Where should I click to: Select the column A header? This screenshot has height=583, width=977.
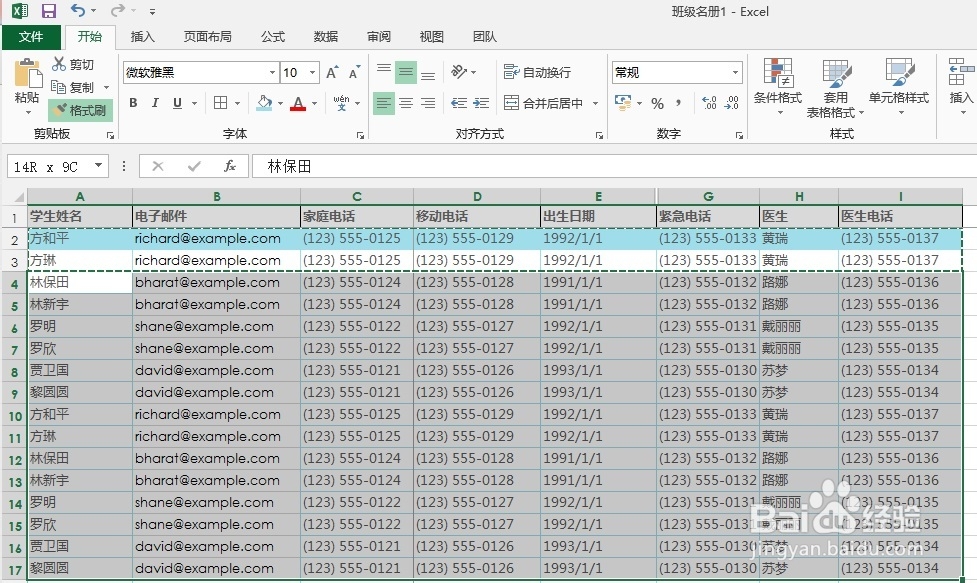(x=80, y=196)
